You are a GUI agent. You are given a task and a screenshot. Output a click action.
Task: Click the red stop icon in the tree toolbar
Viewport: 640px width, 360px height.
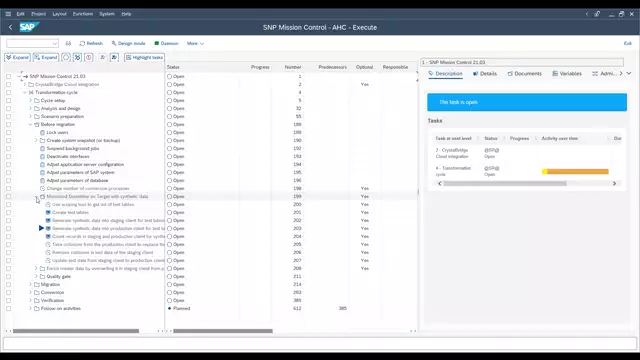[89, 58]
